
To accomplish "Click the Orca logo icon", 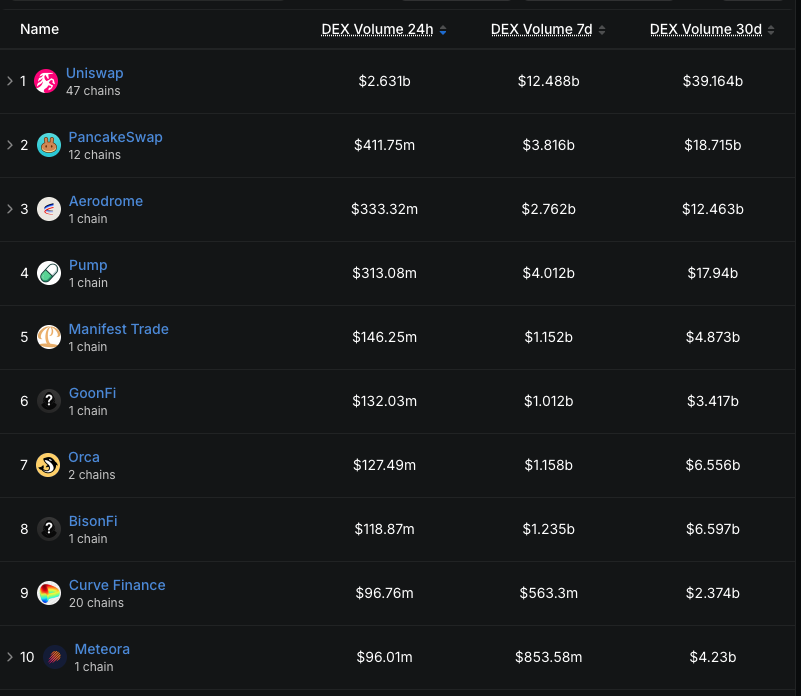I will [x=48, y=465].
